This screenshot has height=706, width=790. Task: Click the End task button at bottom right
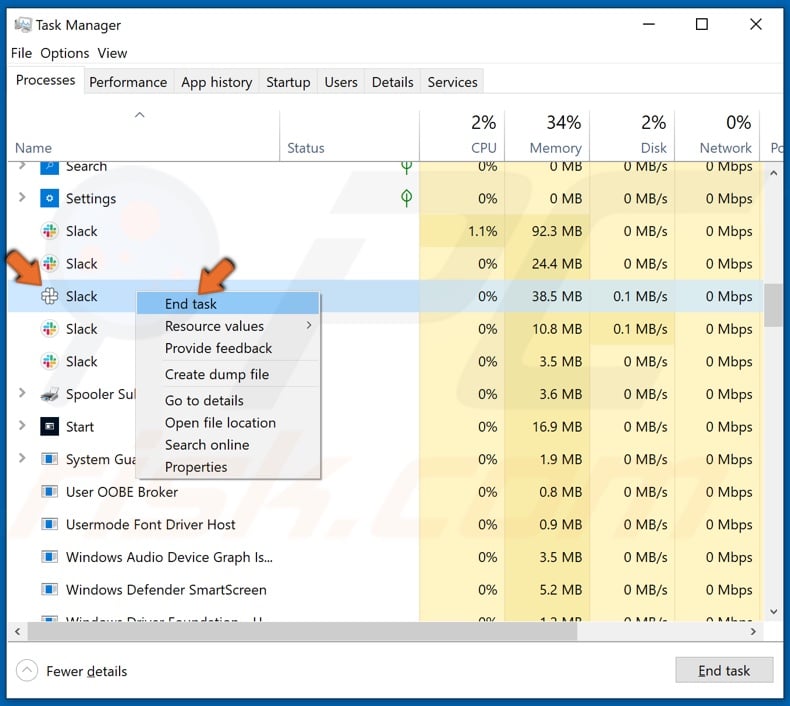point(724,670)
